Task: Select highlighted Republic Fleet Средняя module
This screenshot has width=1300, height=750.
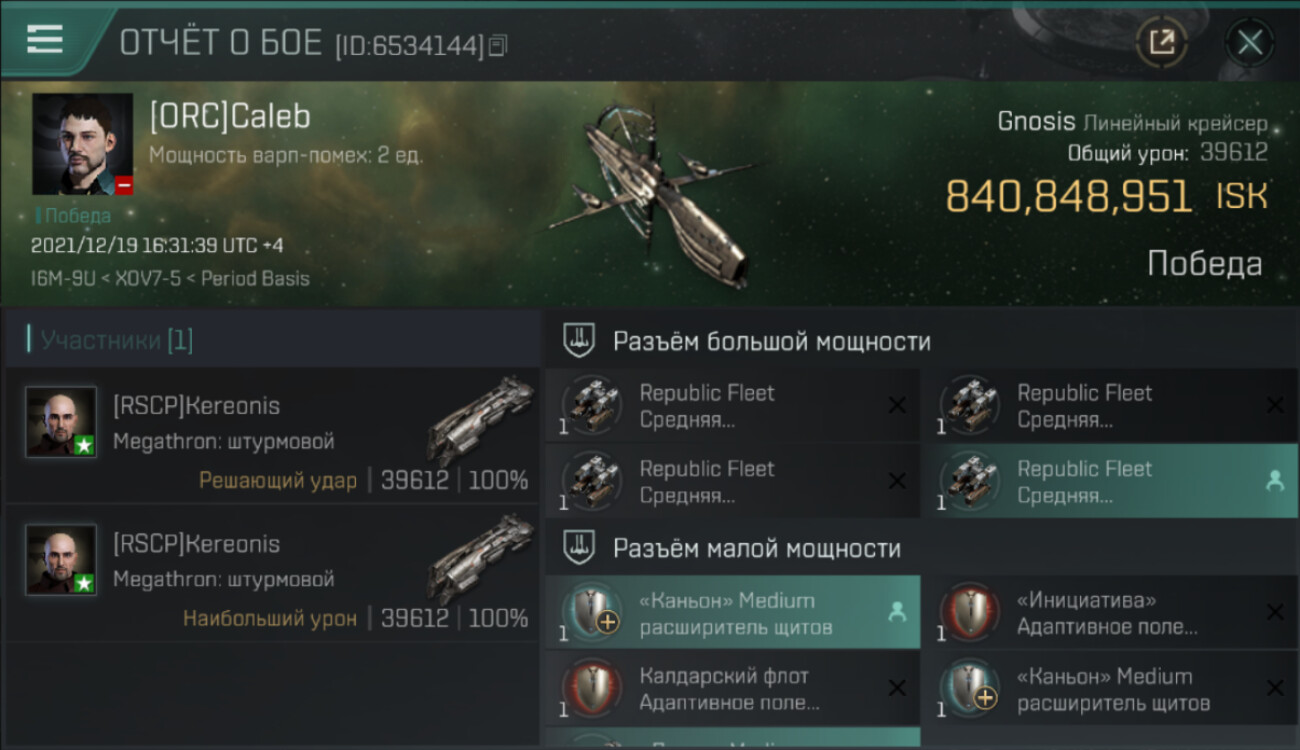Action: click(1110, 481)
